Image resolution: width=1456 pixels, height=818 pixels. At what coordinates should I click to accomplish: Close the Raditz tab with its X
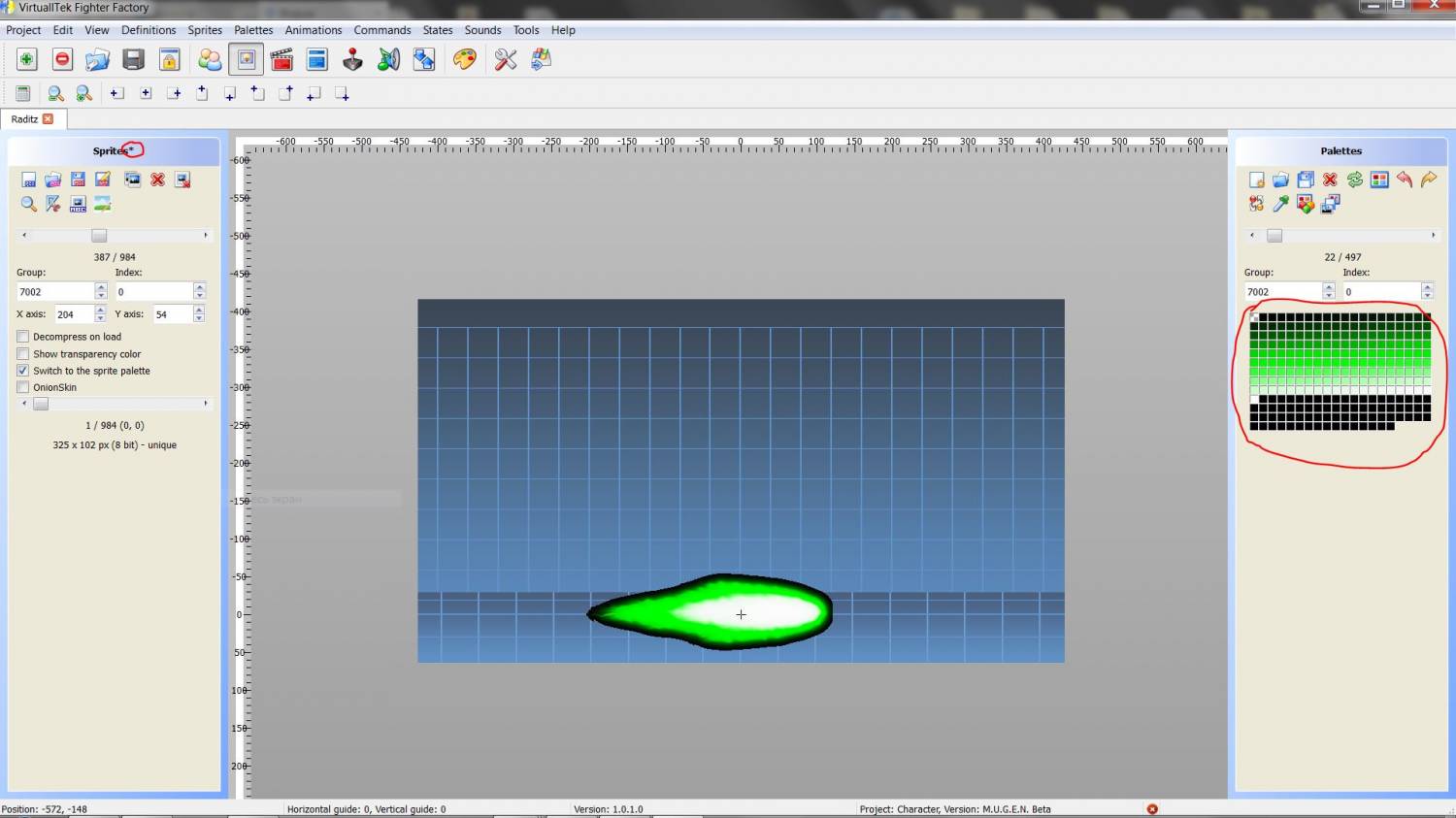[48, 119]
